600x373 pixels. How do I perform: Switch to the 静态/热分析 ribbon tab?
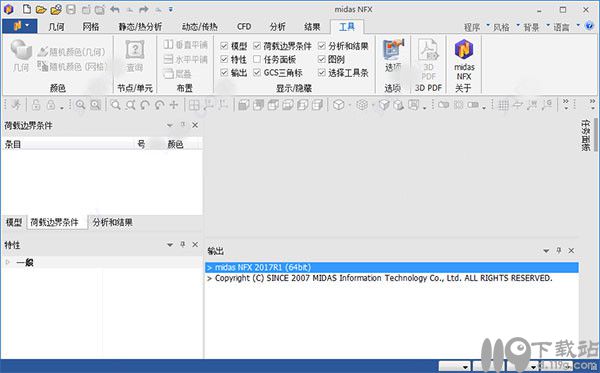click(x=140, y=27)
